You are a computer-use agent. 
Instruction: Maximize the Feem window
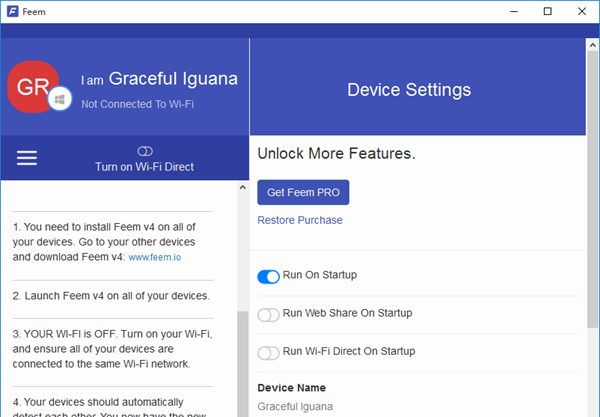548,11
